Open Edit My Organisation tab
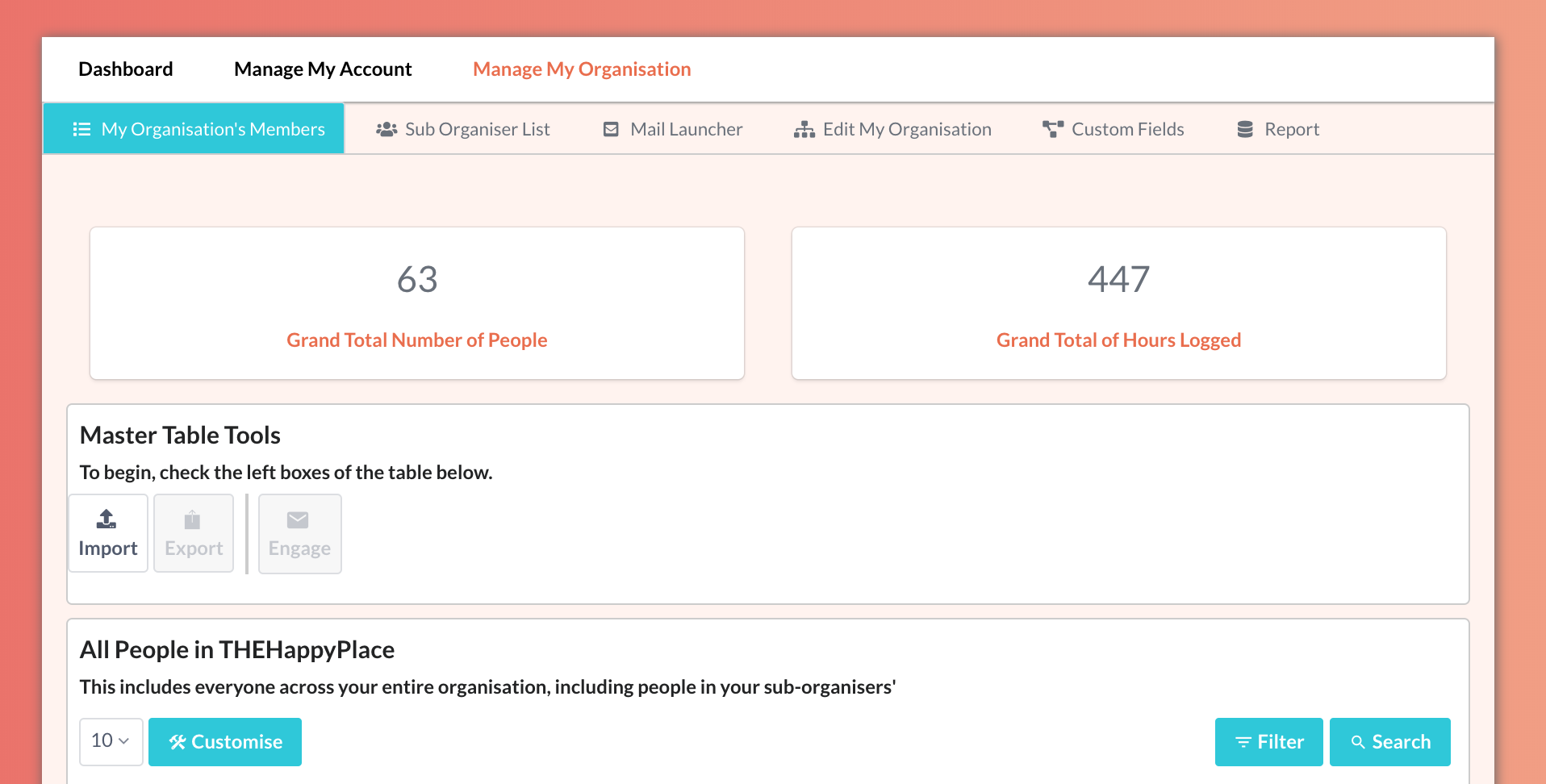 coord(892,129)
